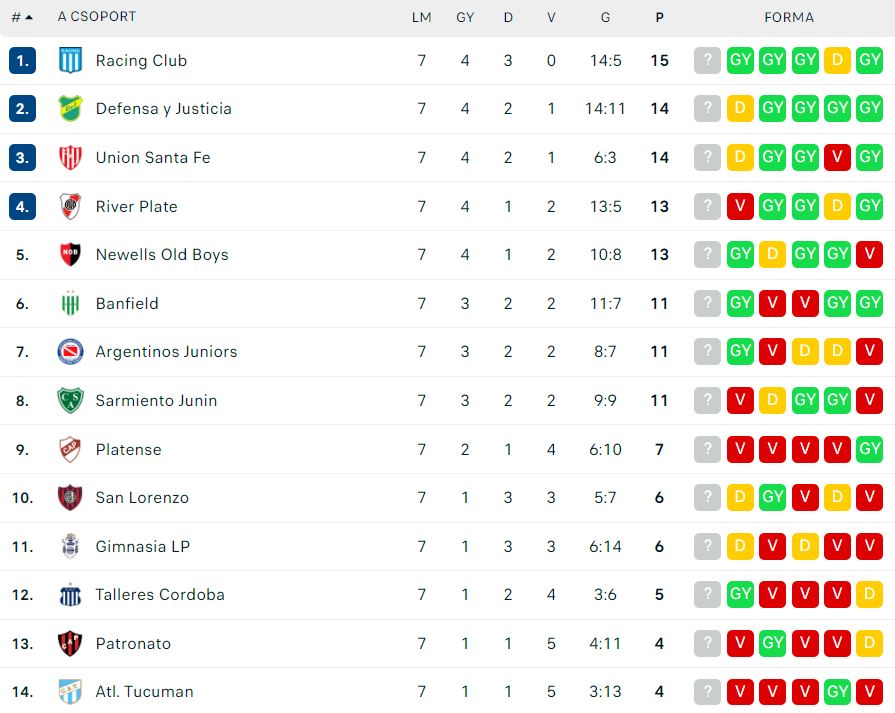Sort by the G goals column header
Image resolution: width=895 pixels, height=713 pixels.
pyautogui.click(x=605, y=18)
